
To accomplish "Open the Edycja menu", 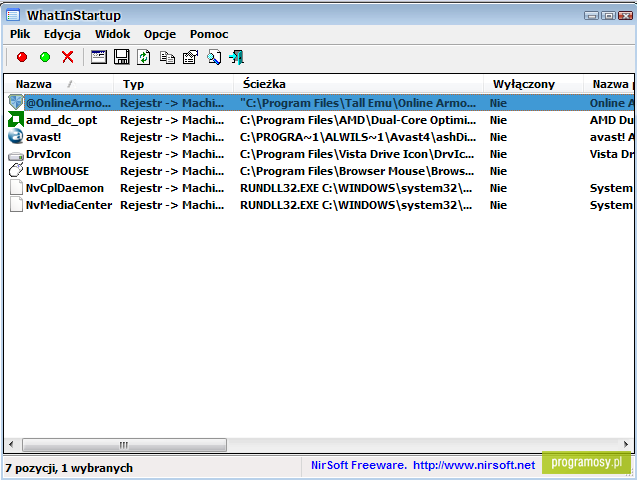I will coord(62,34).
